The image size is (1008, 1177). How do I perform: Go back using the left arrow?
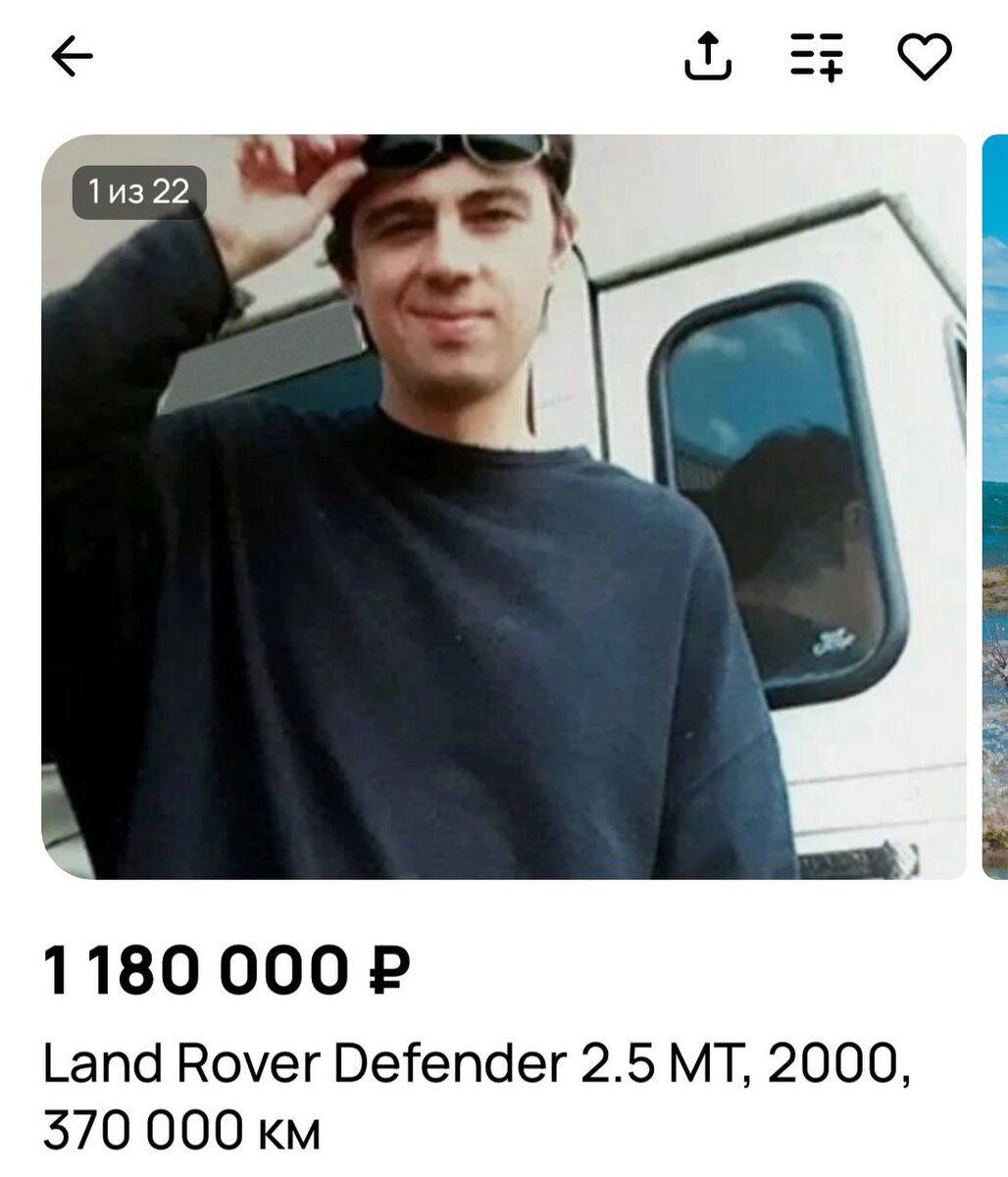click(x=72, y=58)
